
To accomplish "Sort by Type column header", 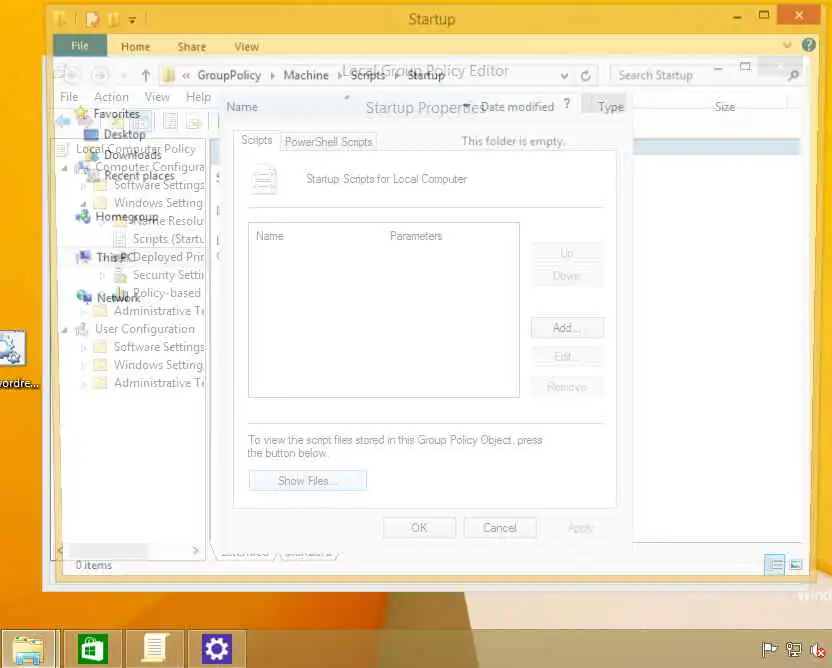I will 611,107.
